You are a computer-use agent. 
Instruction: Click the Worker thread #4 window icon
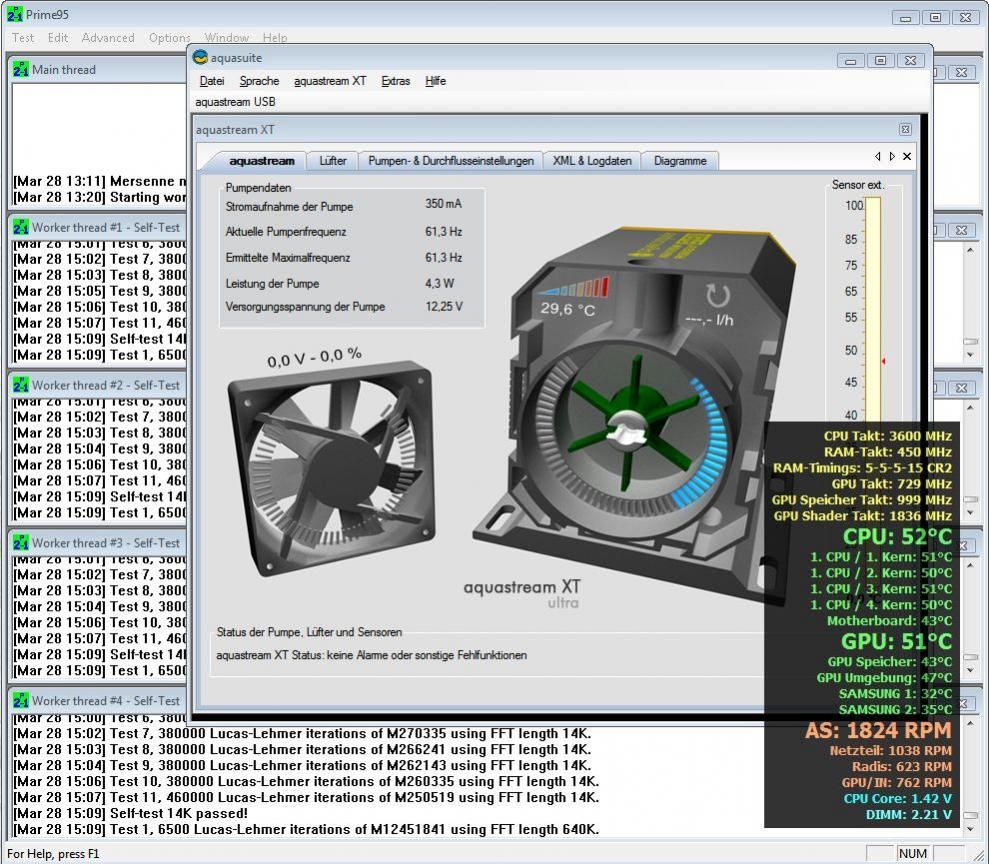[x=21, y=700]
